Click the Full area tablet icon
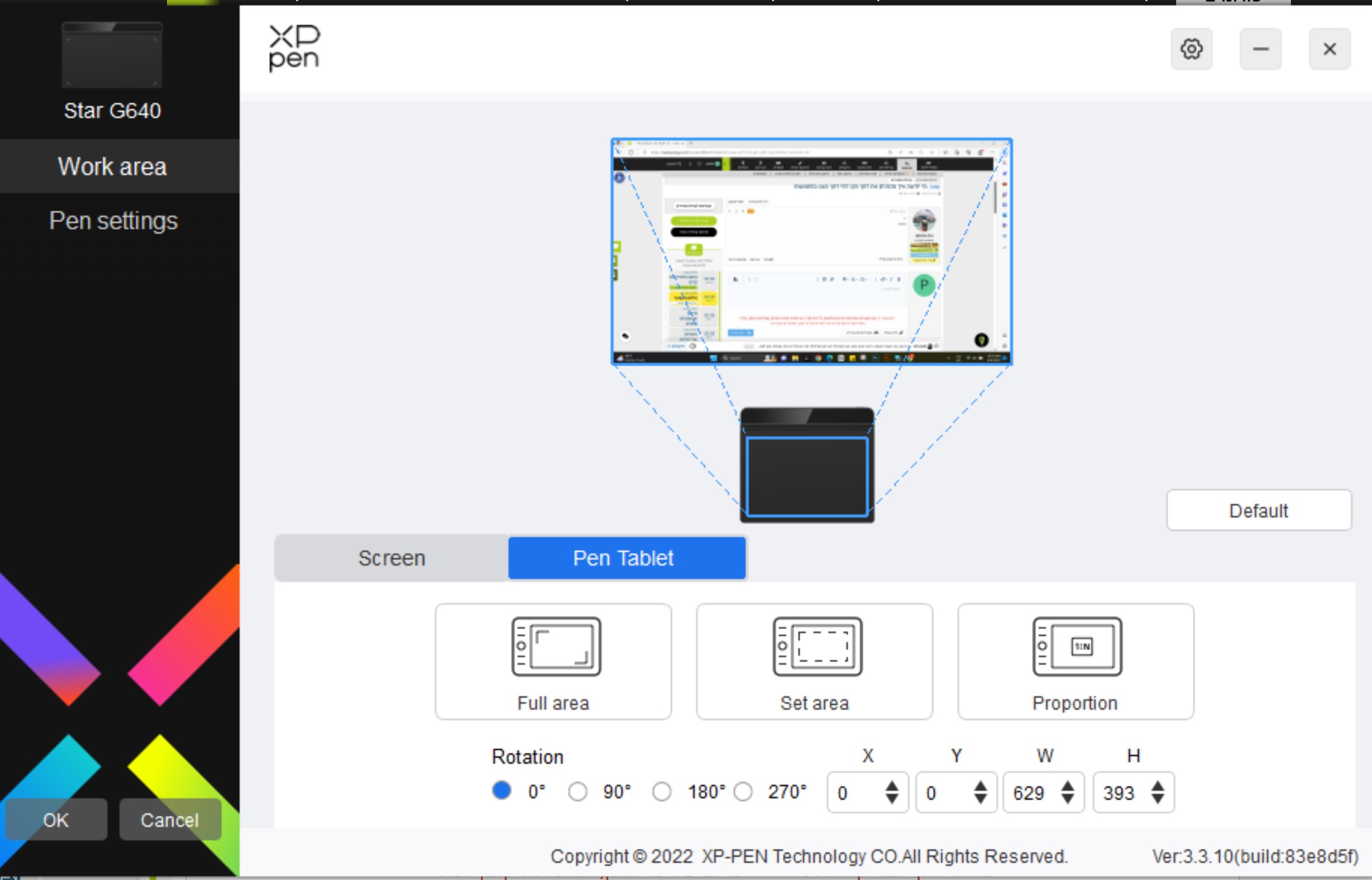The height and width of the screenshot is (880, 1372). click(556, 646)
